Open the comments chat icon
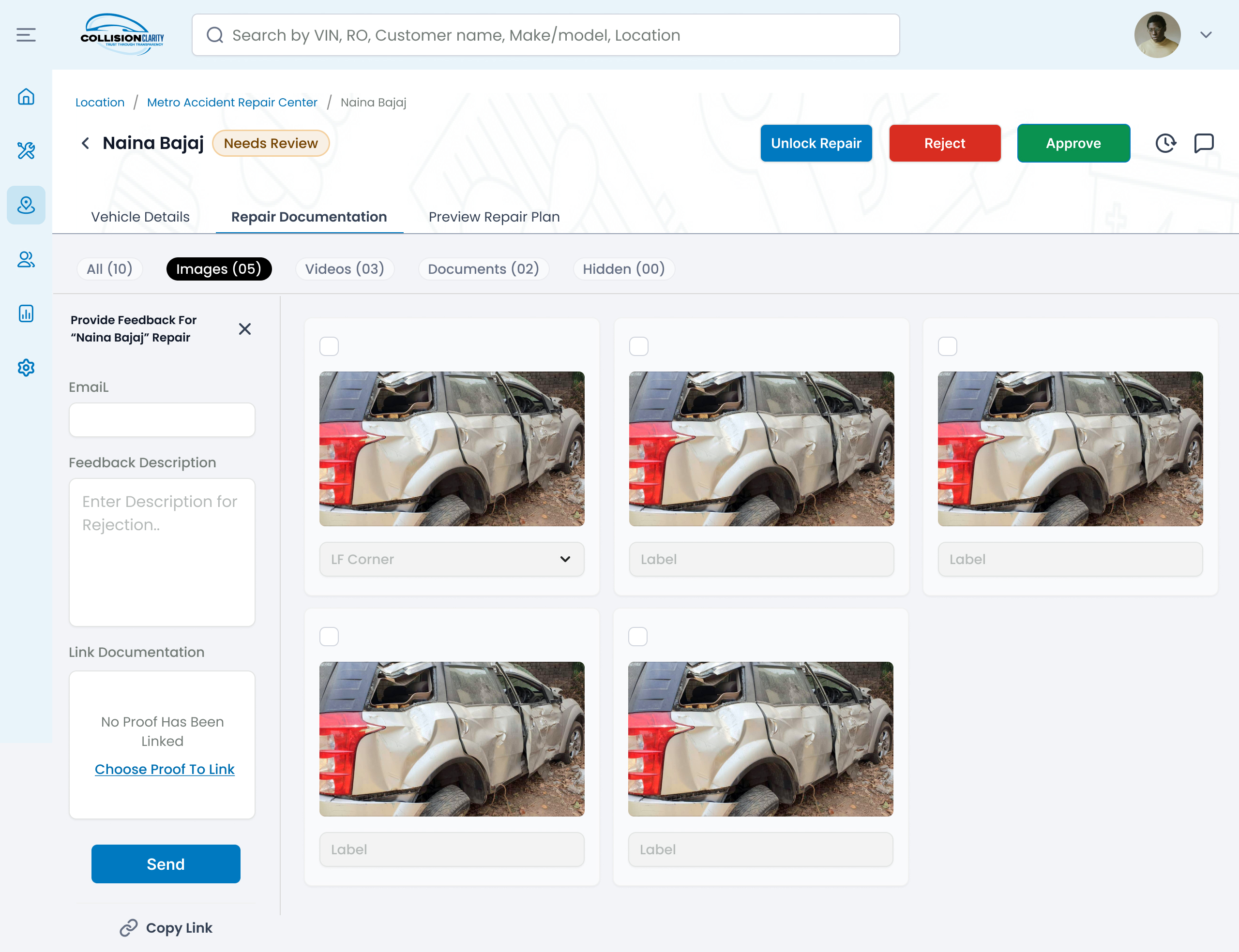This screenshot has width=1239, height=952. 1203,143
